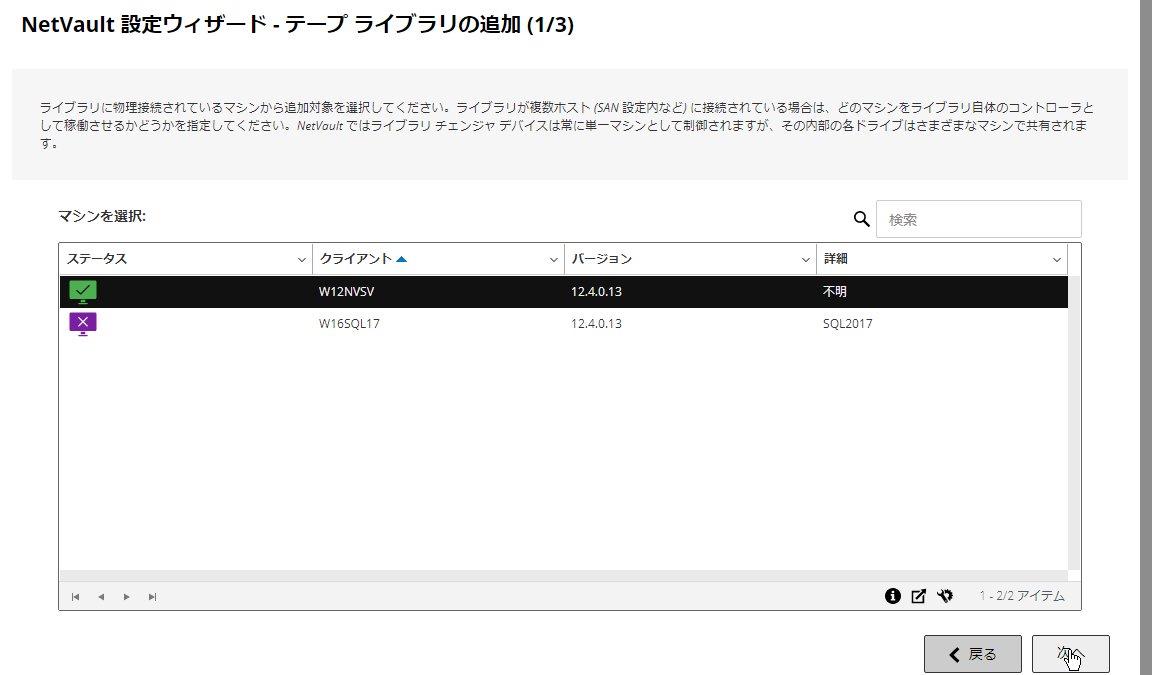Click the green online status icon for W12NVSV
The width and height of the screenshot is (1152, 675).
point(83,292)
